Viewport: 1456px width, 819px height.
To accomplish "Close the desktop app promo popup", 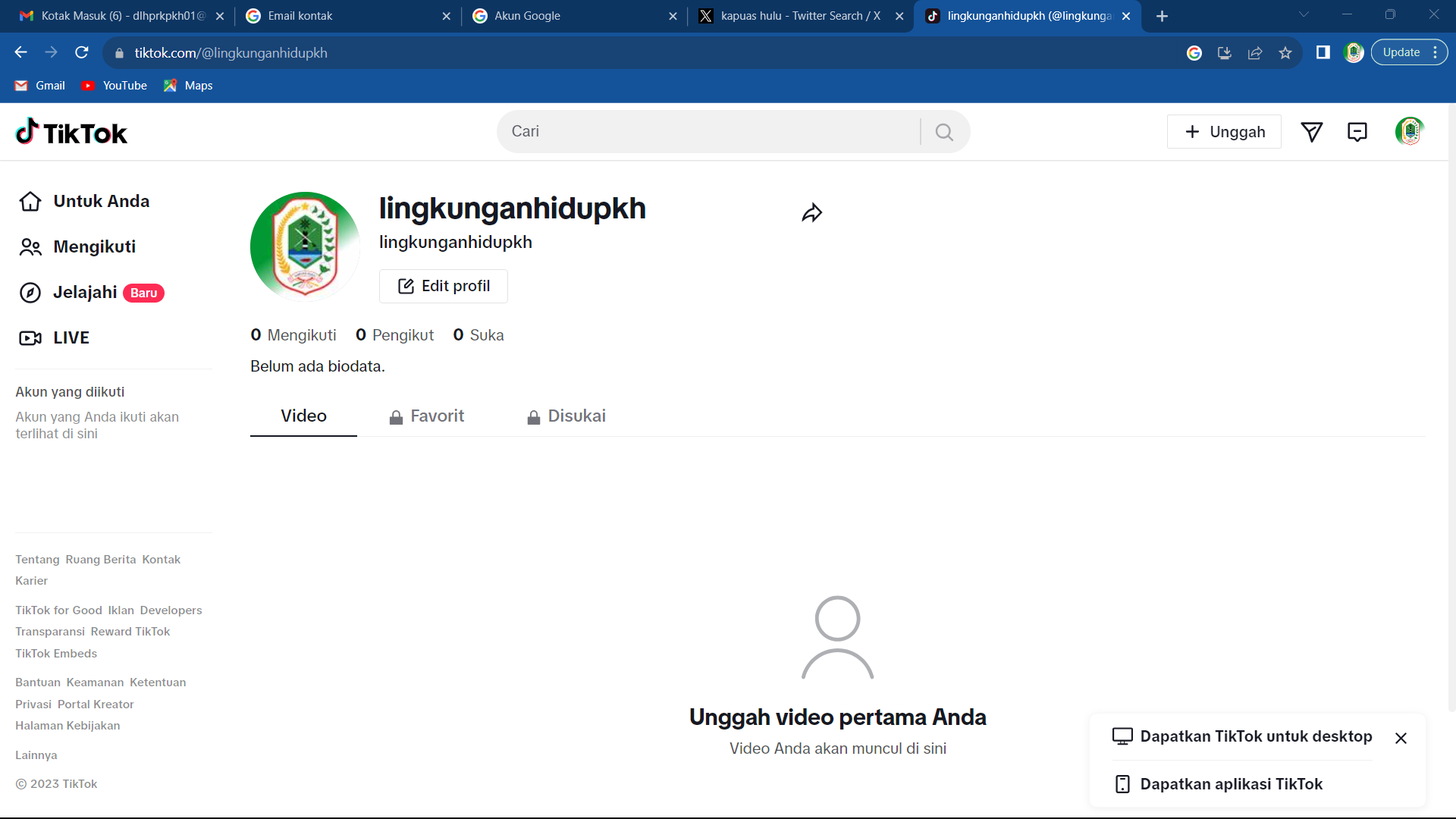I will point(1401,738).
